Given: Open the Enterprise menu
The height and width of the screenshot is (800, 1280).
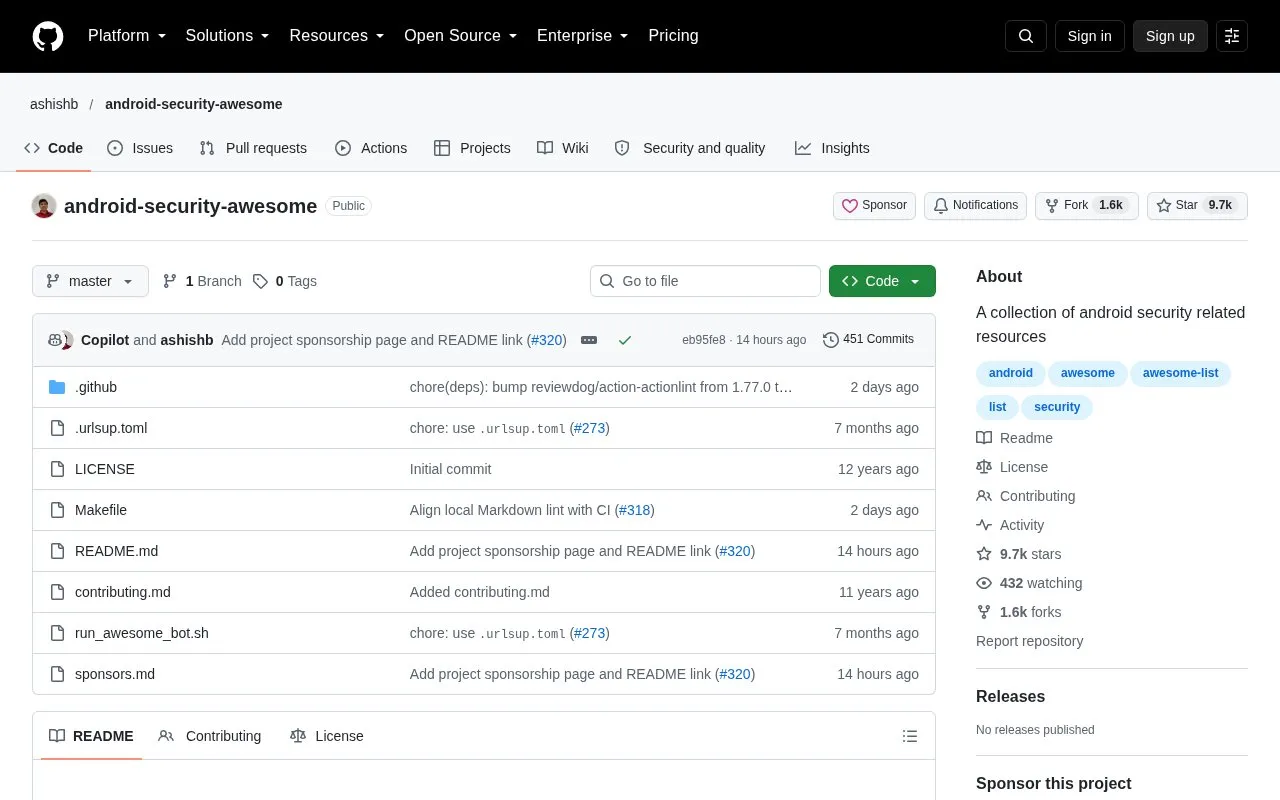Looking at the screenshot, I should coord(583,36).
